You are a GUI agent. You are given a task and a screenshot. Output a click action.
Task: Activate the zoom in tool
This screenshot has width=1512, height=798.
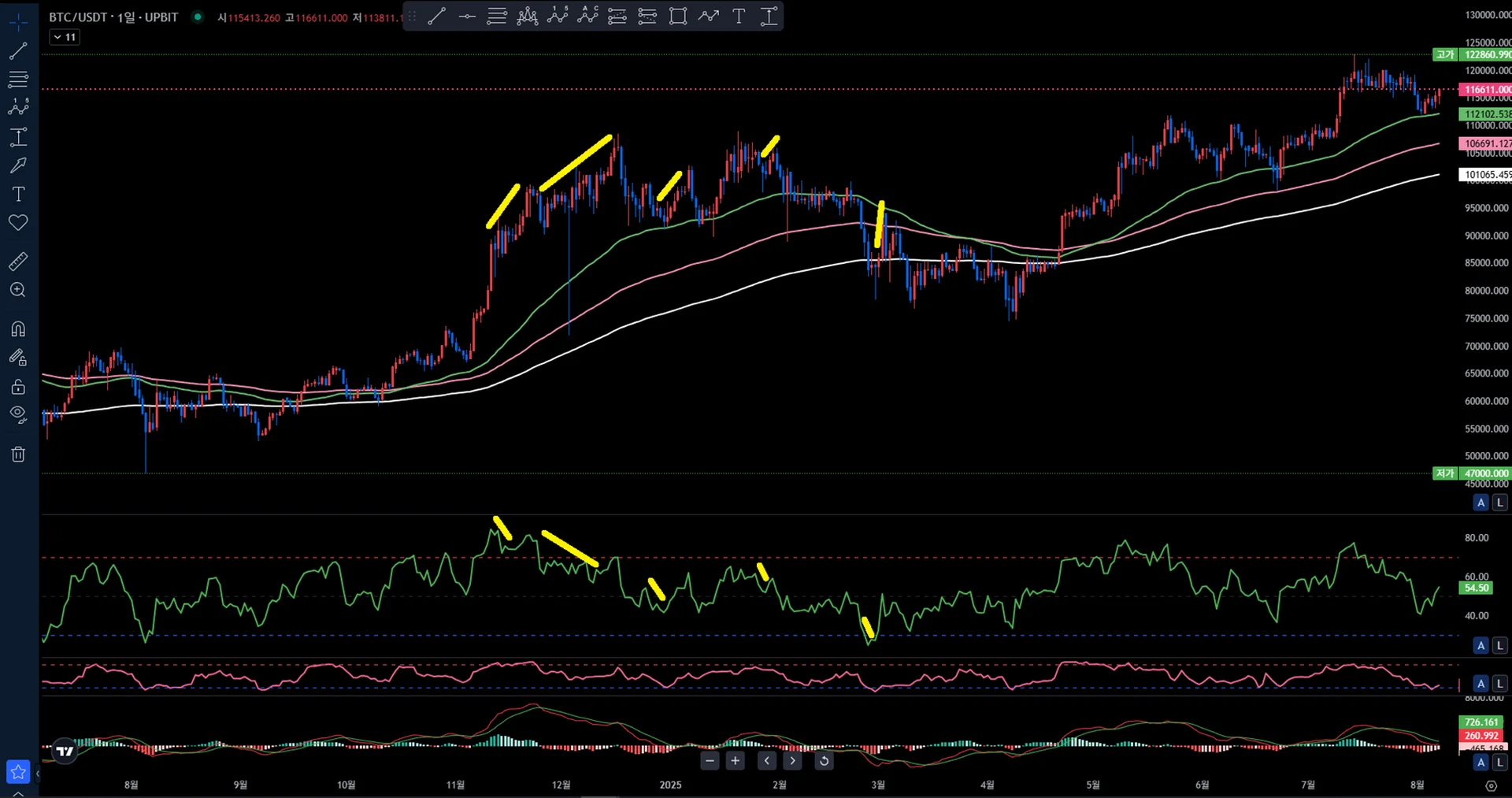(18, 290)
